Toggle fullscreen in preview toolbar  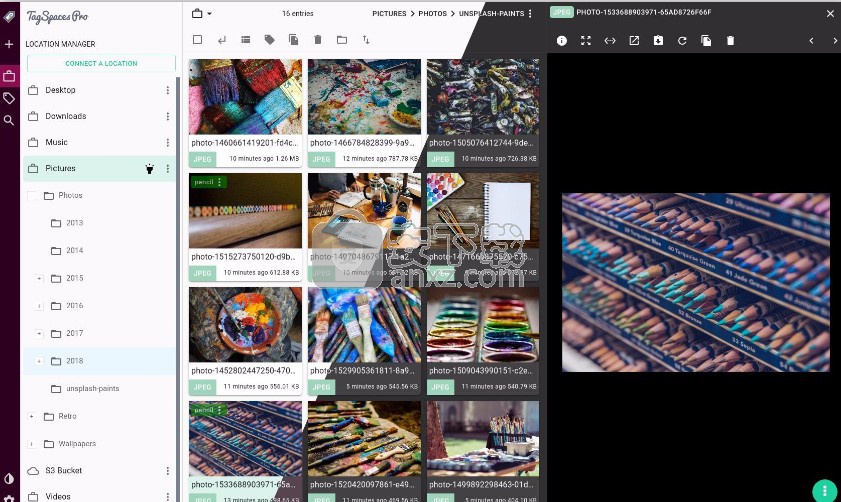(586, 41)
